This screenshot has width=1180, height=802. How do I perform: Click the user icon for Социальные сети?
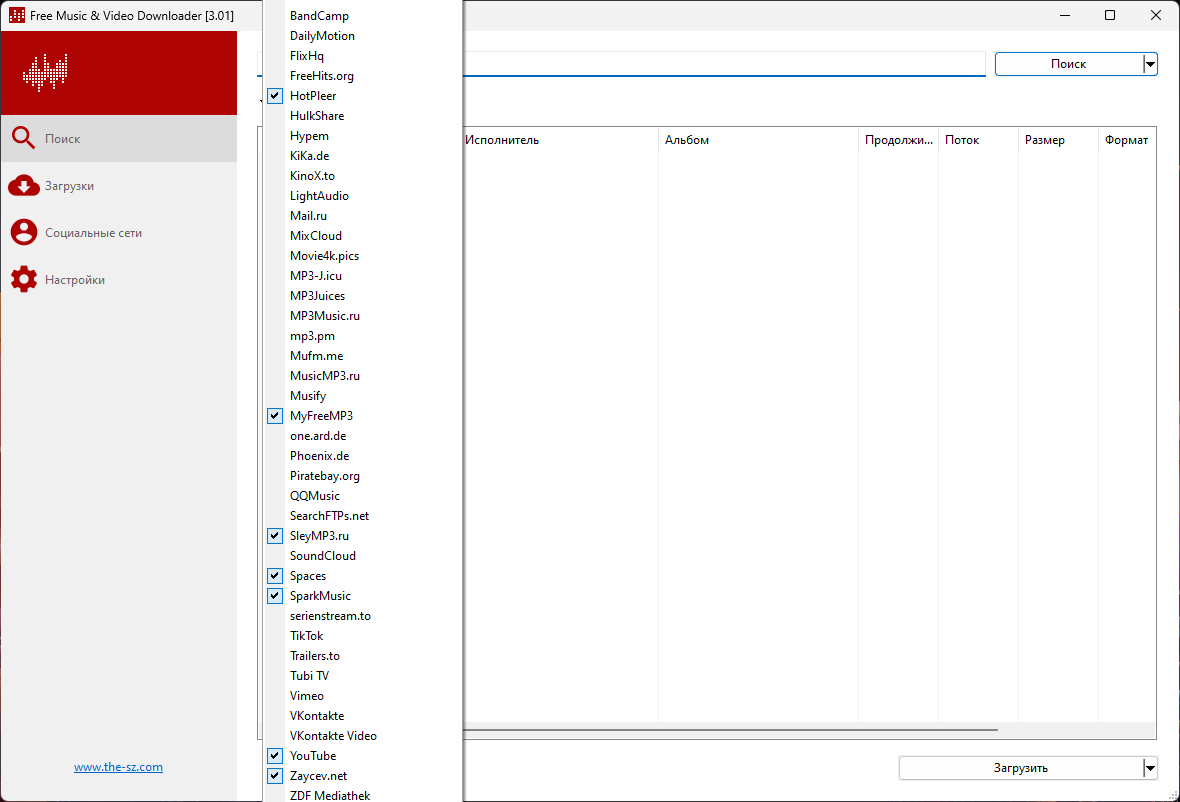tap(23, 232)
